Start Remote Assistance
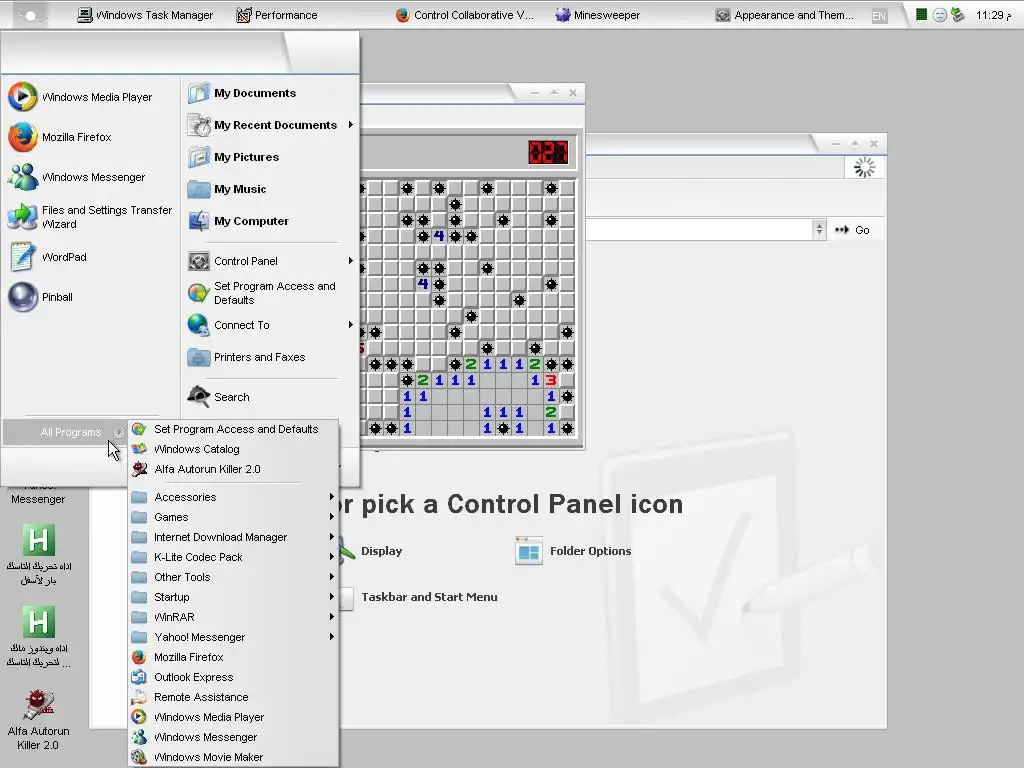 [x=190, y=697]
